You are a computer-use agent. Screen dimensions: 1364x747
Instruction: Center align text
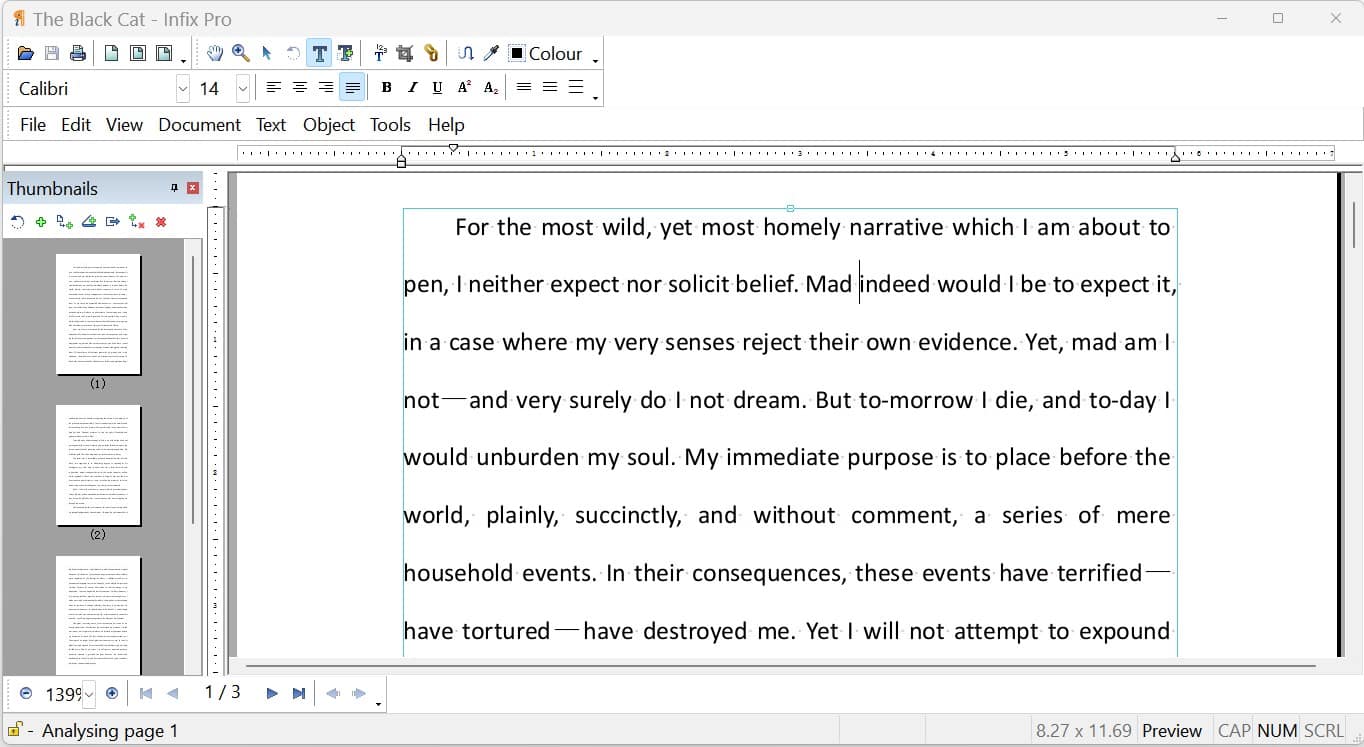point(299,88)
